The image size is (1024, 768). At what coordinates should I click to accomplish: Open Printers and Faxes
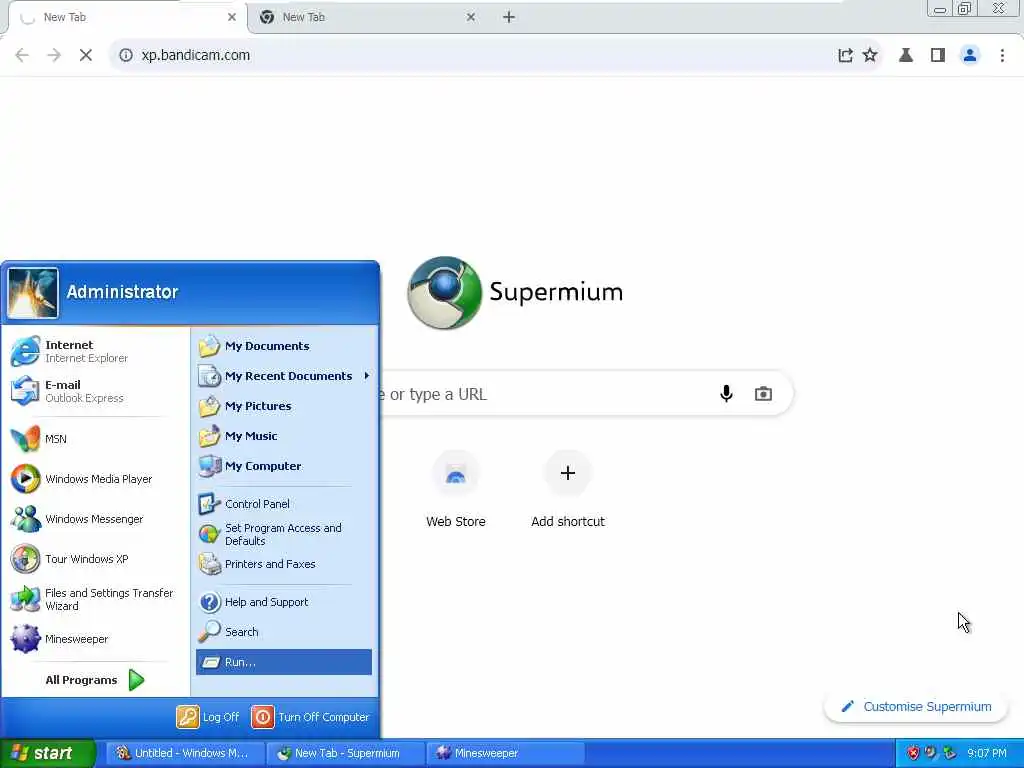point(283,564)
